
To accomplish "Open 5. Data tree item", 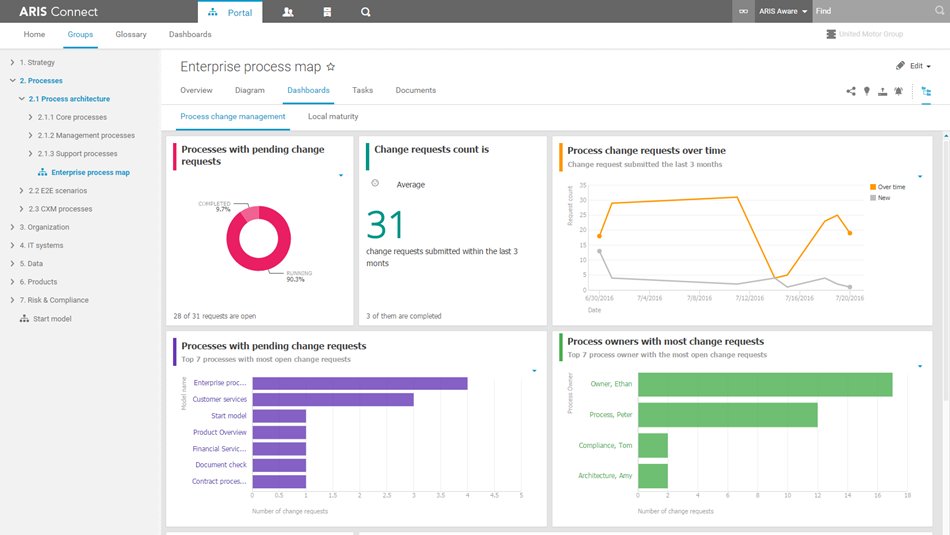I will (x=31, y=264).
